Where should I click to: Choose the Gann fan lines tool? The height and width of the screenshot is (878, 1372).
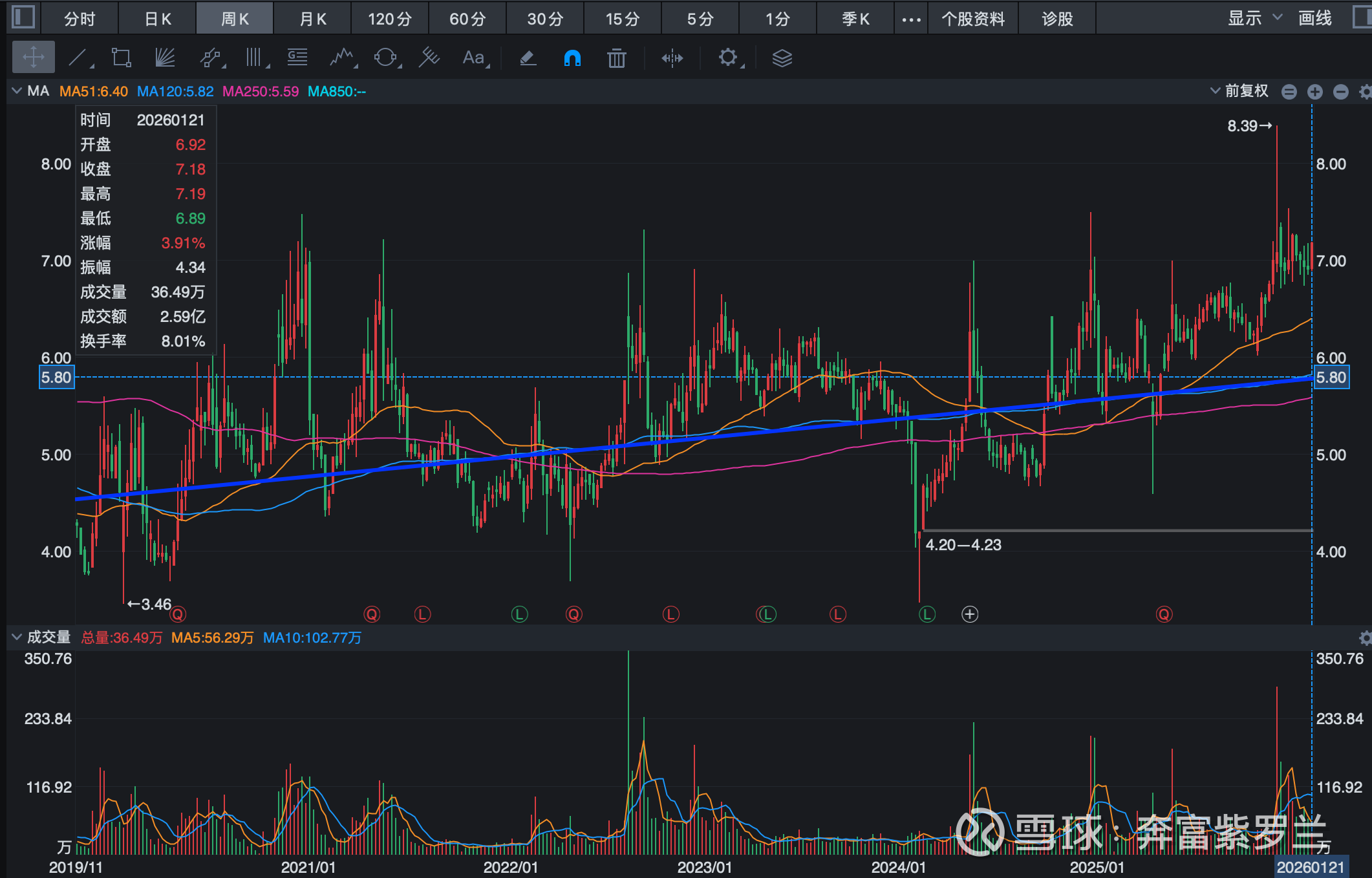(165, 58)
